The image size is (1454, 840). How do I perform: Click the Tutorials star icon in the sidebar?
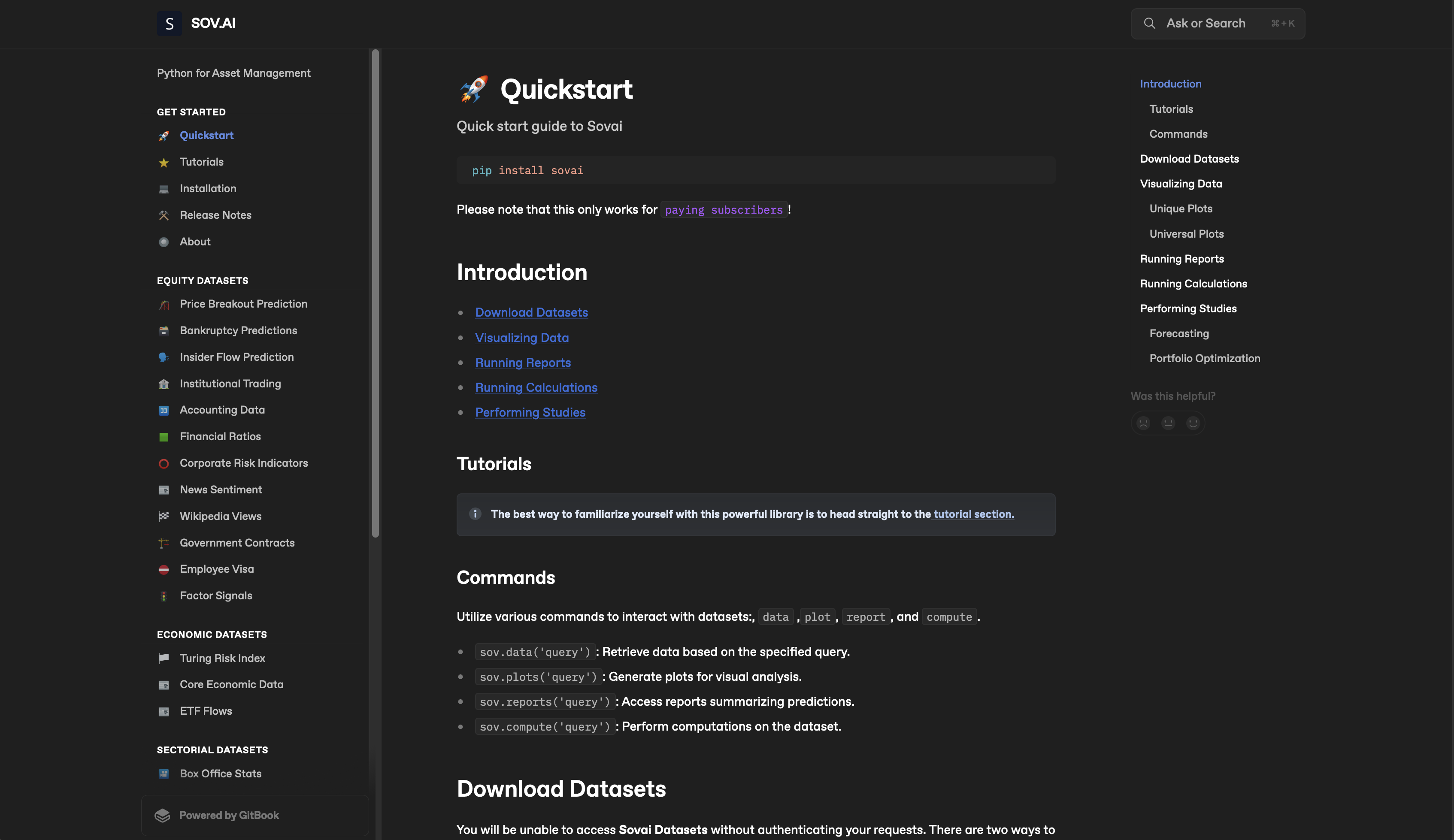164,163
